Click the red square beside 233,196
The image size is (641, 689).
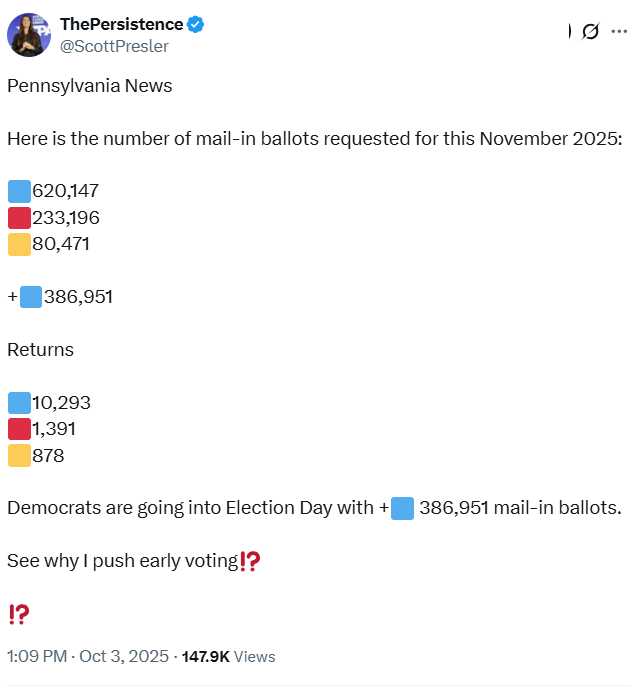tap(19, 217)
